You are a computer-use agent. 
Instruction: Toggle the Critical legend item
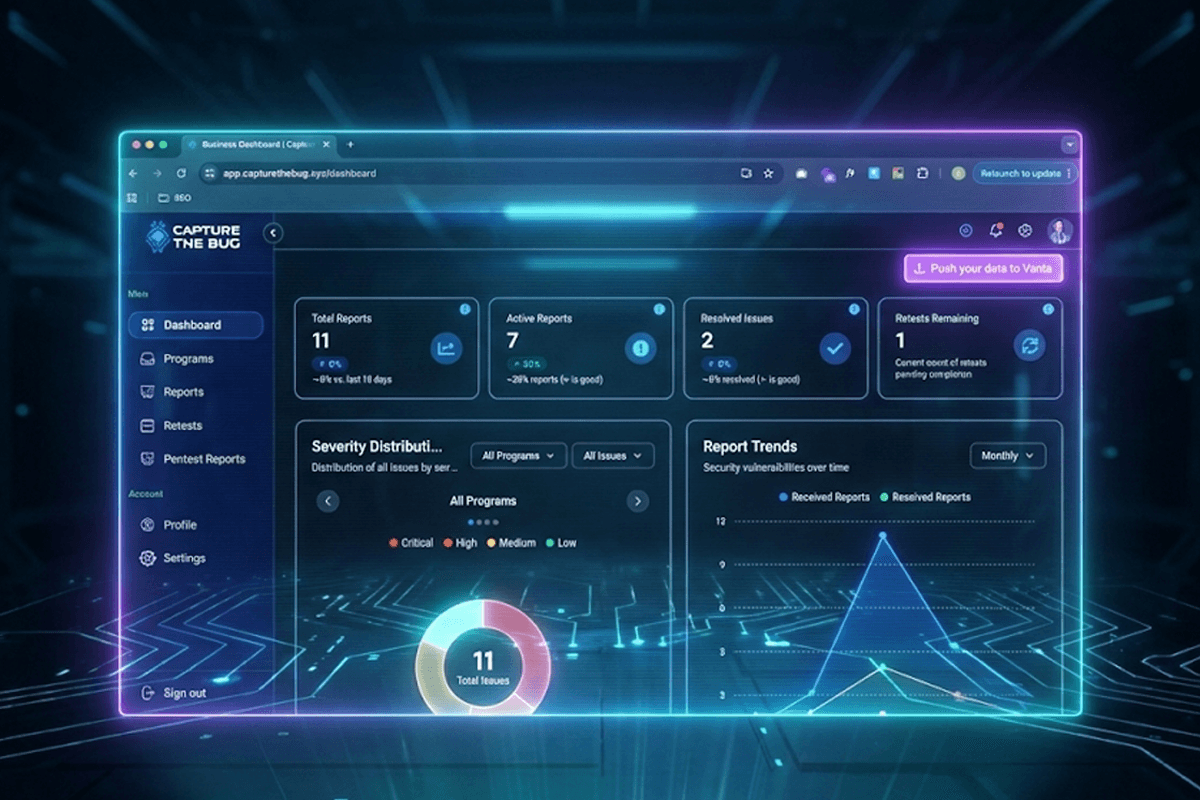coord(411,543)
